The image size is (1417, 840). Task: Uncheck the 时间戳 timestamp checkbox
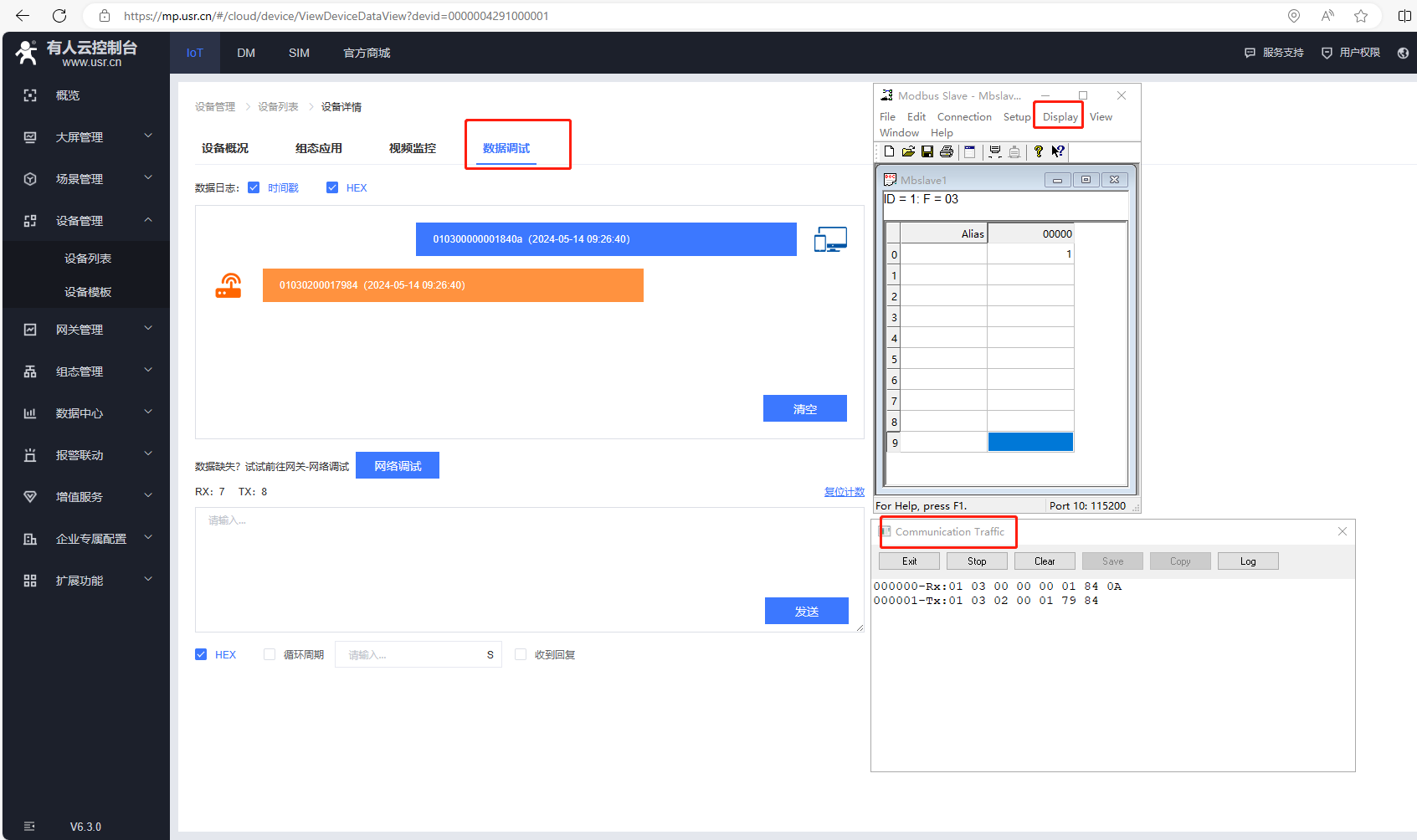coord(254,187)
